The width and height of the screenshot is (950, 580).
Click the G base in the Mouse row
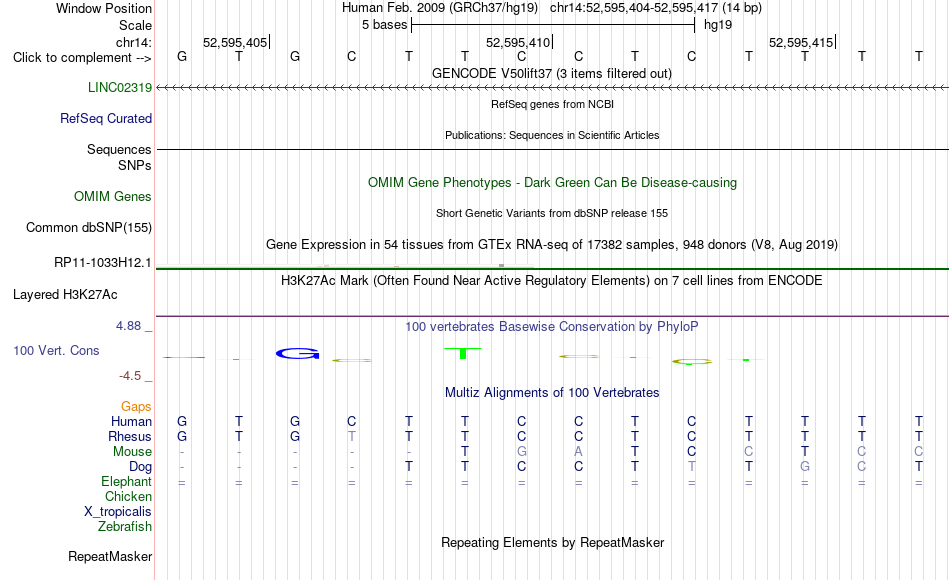pyautogui.click(x=522, y=452)
